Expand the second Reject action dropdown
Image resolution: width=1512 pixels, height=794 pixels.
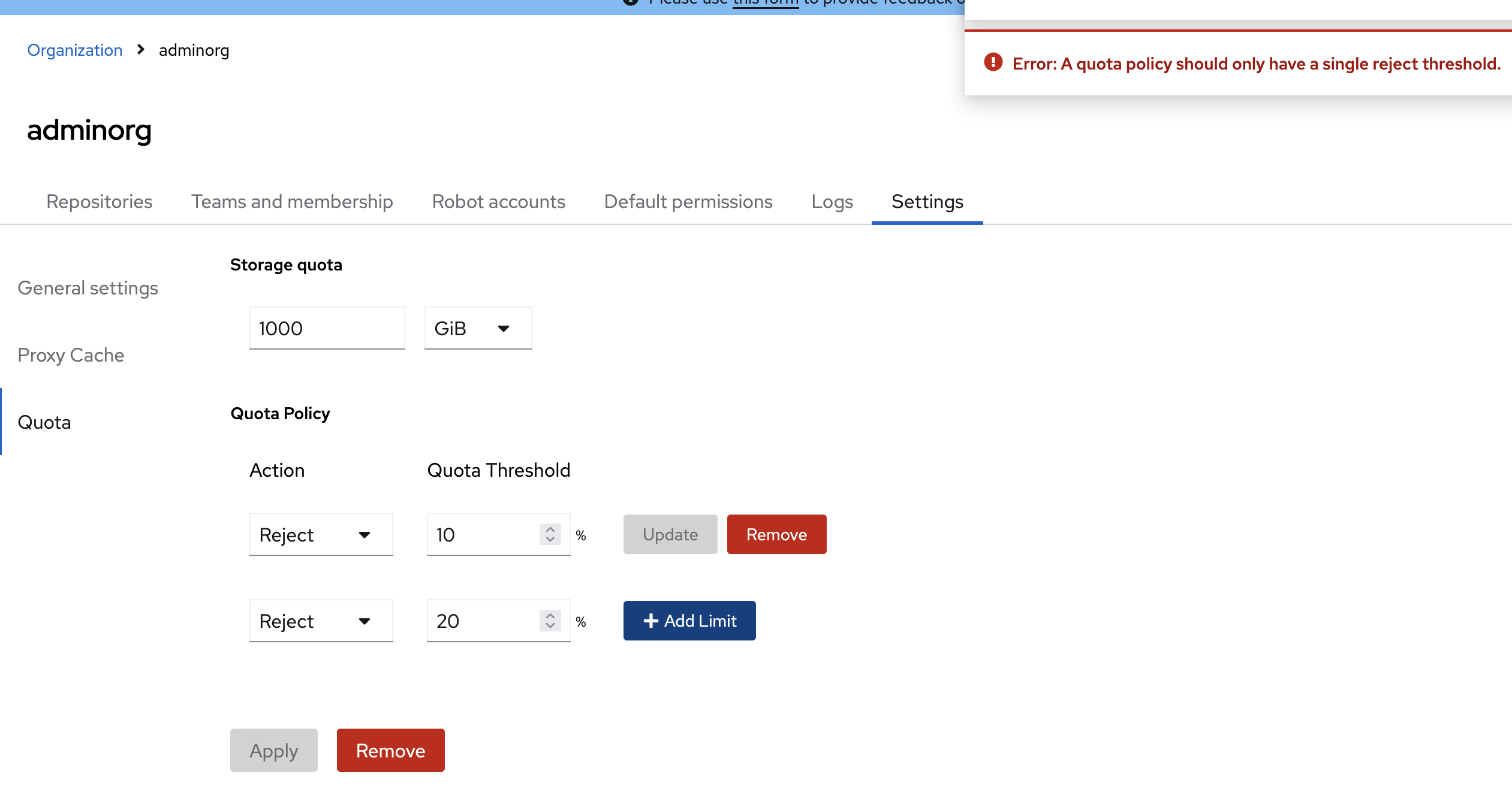click(321, 621)
